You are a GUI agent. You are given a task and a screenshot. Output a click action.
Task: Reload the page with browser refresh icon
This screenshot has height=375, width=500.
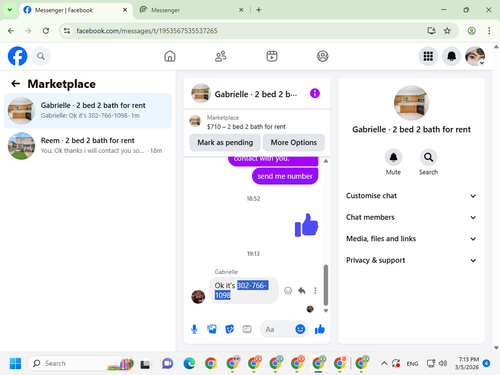click(x=46, y=31)
